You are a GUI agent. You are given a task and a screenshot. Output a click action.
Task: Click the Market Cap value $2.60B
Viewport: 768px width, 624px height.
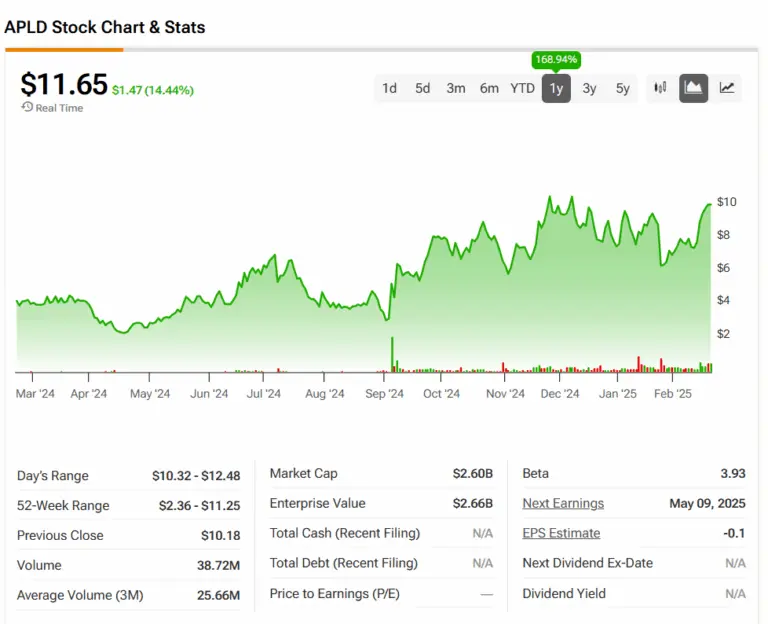pyautogui.click(x=473, y=474)
